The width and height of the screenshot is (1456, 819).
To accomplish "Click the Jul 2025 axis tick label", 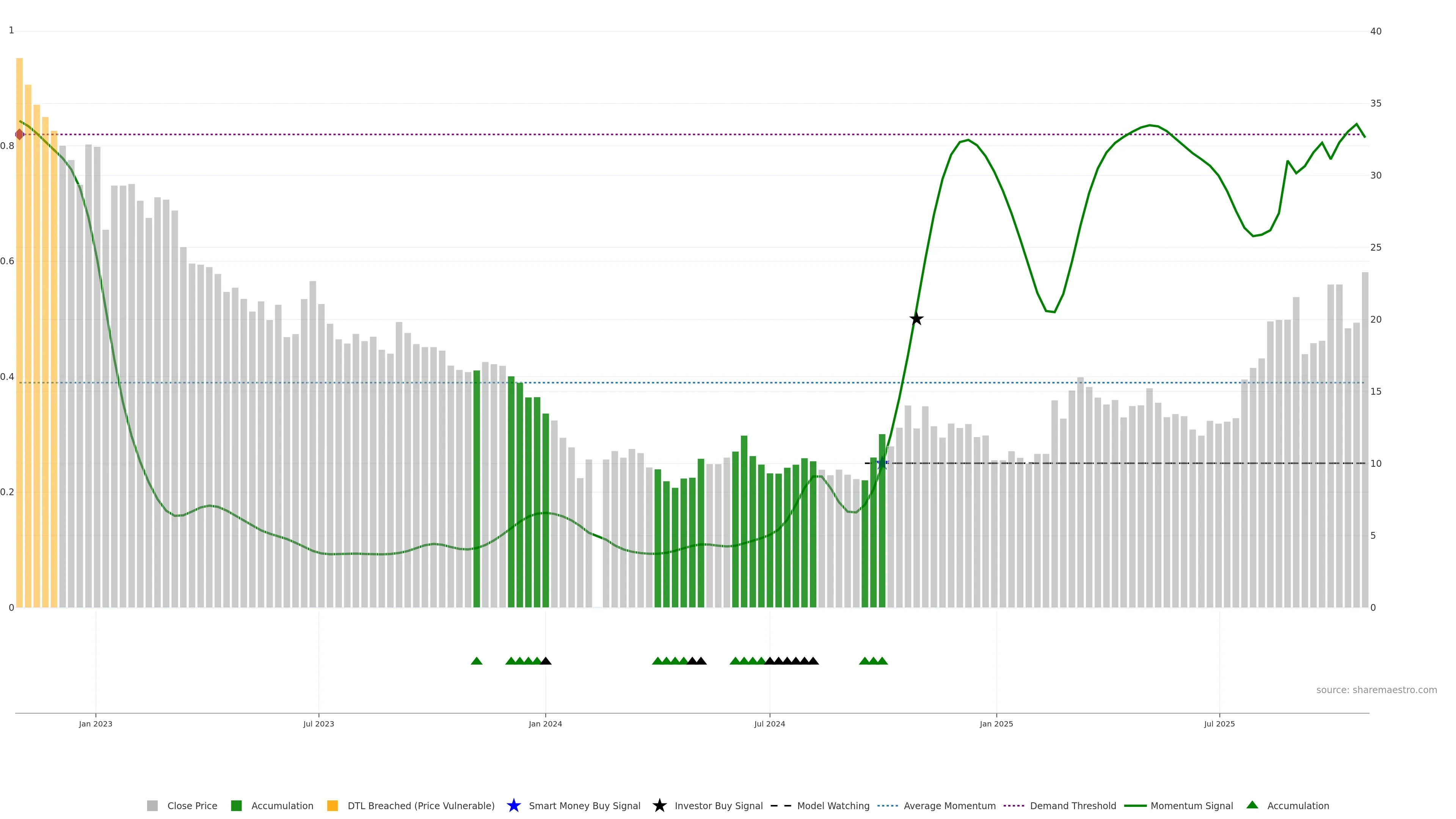I will tap(1219, 724).
